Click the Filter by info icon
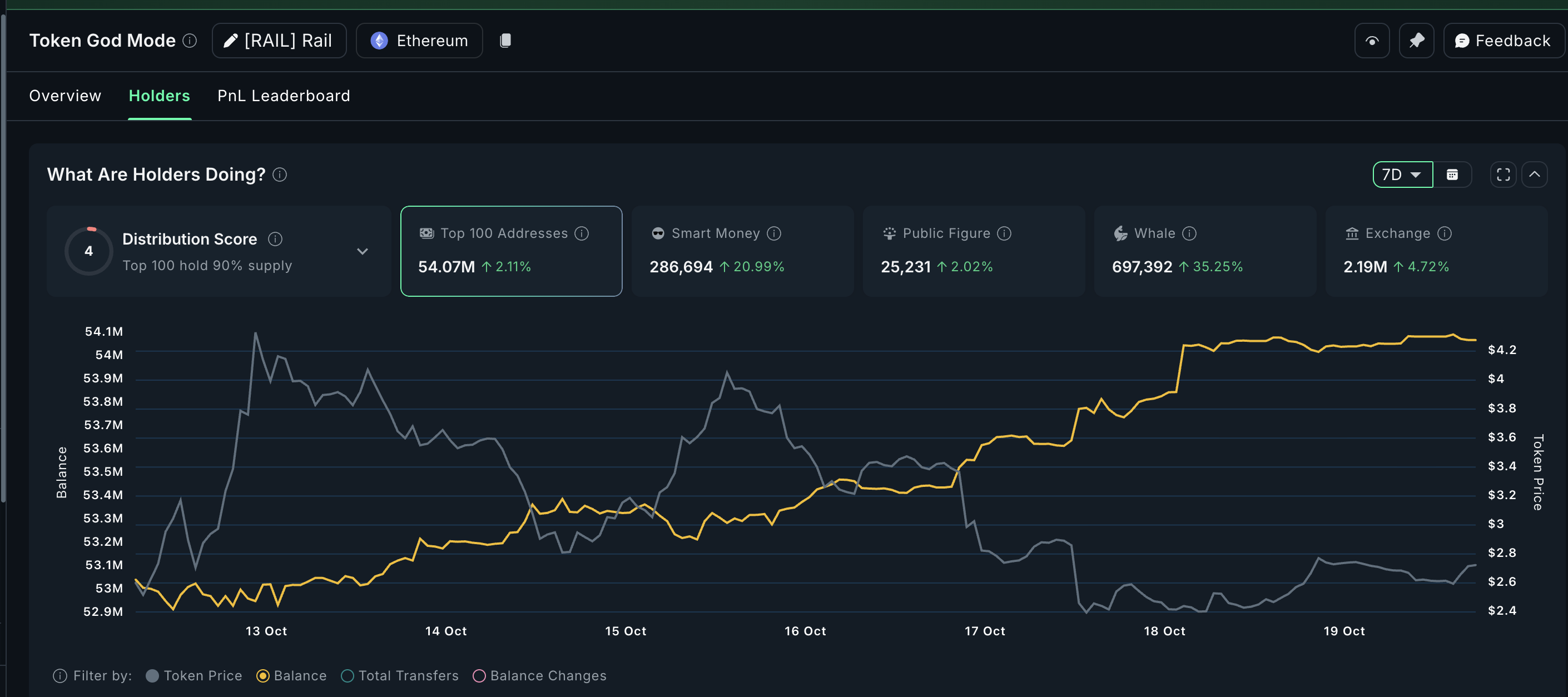The width and height of the screenshot is (1568, 697). tap(59, 676)
